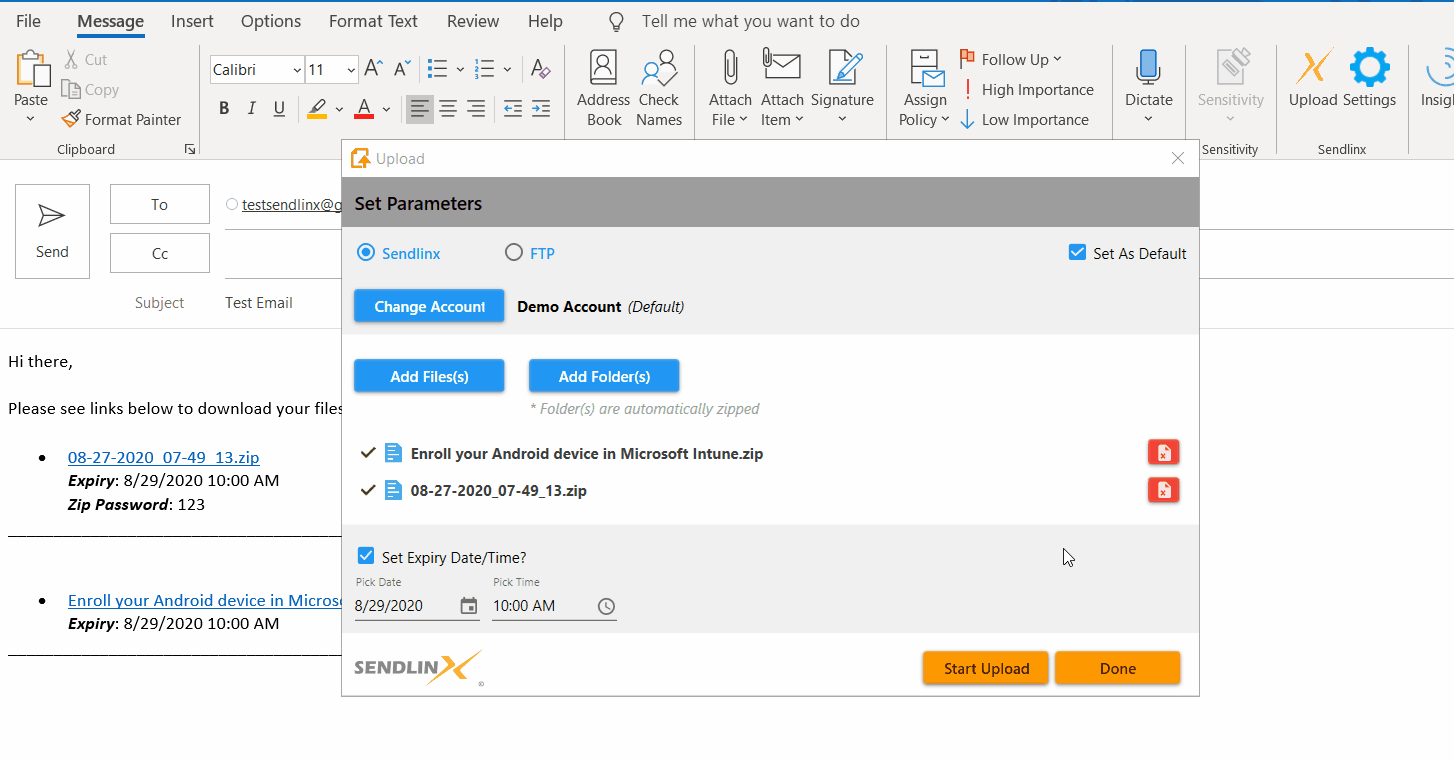This screenshot has height=761, width=1454.
Task: Open the Help tab
Action: coord(545,21)
